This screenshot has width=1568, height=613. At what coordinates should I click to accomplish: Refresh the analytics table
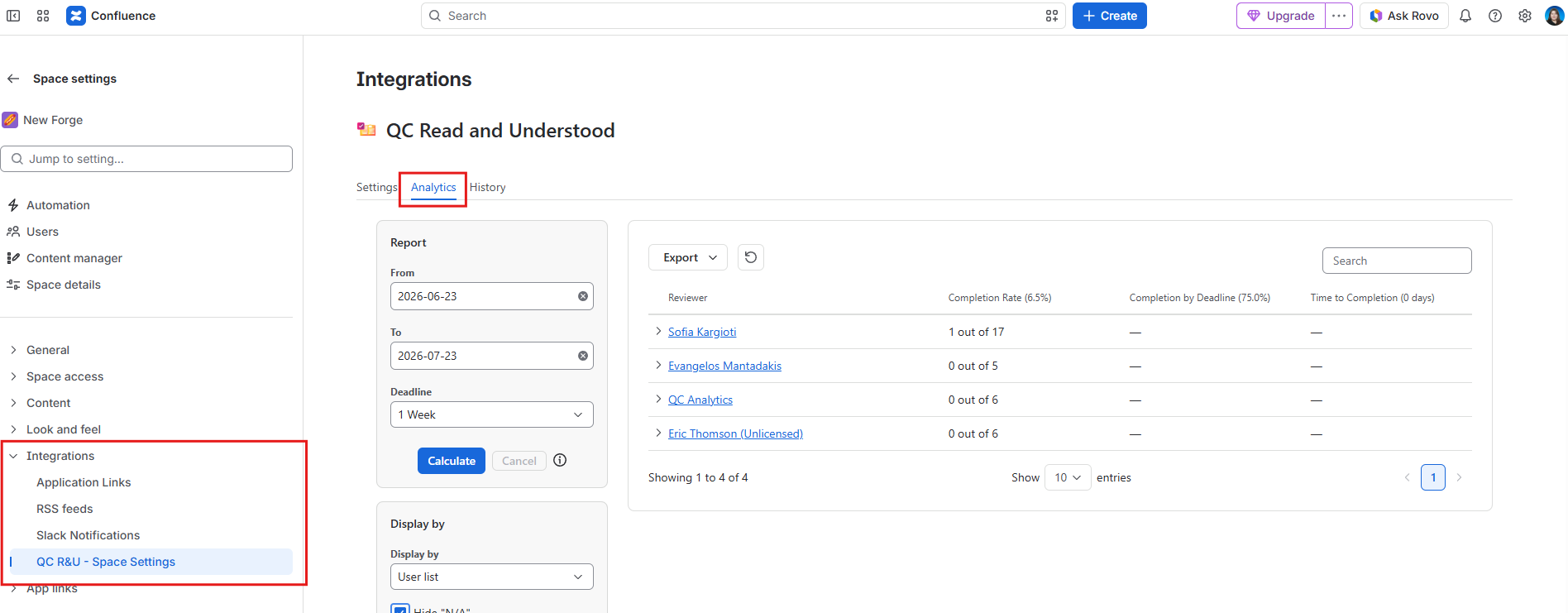point(751,257)
